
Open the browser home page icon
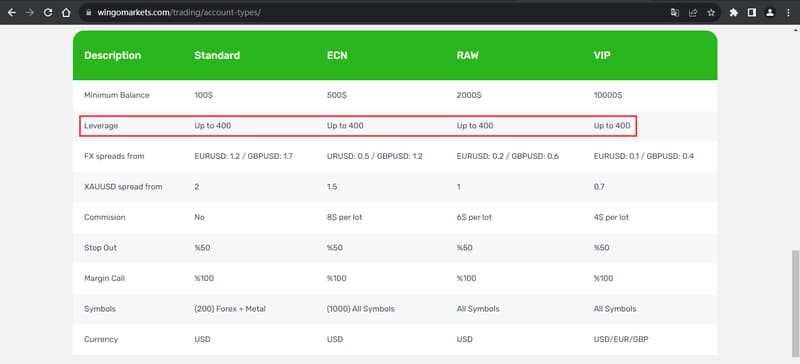point(66,13)
